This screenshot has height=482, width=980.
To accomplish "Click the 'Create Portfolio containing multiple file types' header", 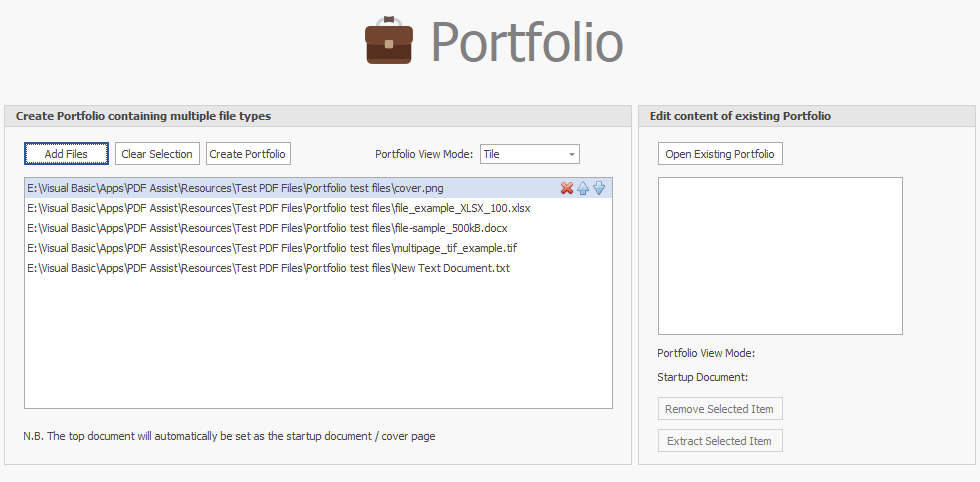I will coord(143,116).
